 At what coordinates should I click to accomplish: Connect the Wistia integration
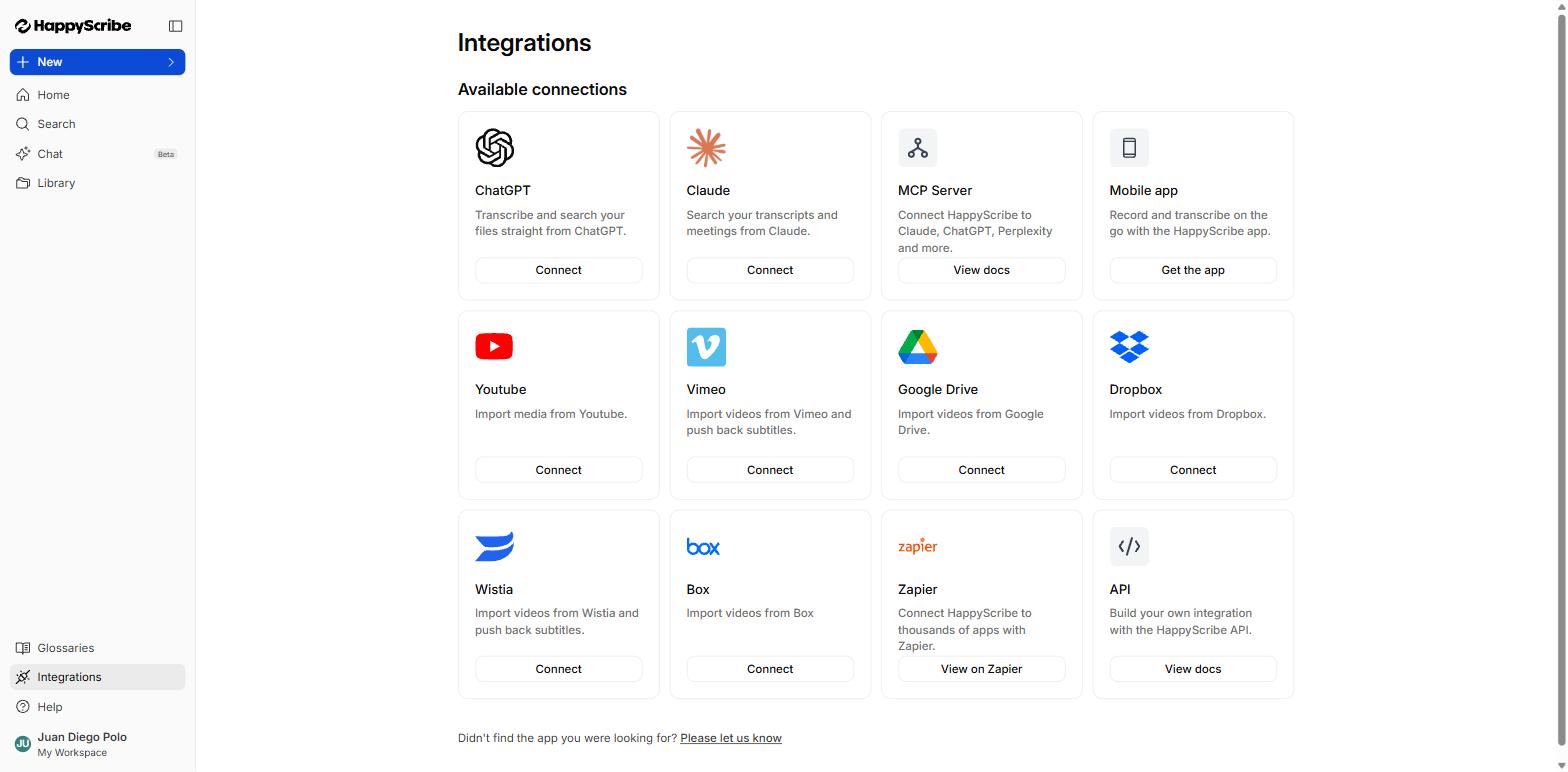coord(558,669)
